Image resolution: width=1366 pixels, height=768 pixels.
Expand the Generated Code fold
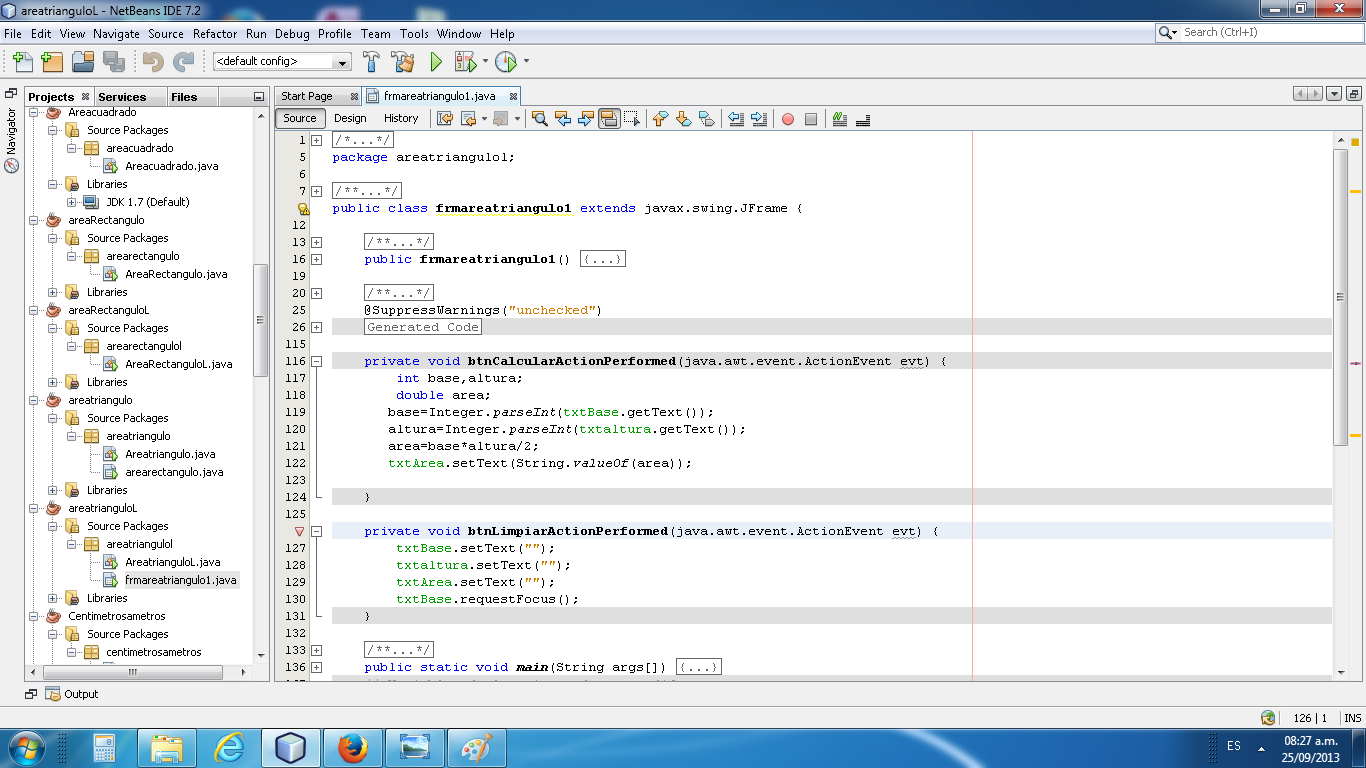316,326
